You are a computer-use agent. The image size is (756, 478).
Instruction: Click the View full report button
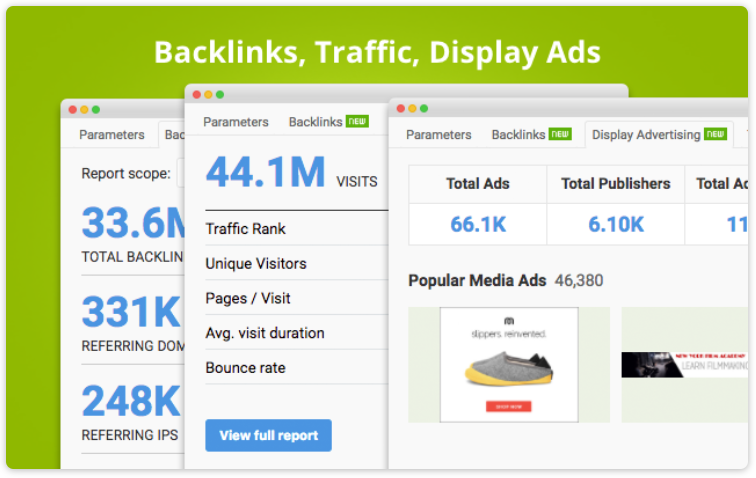click(x=268, y=435)
